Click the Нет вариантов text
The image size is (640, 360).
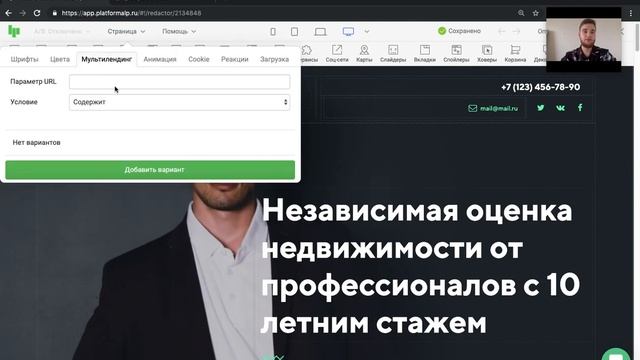click(x=36, y=142)
